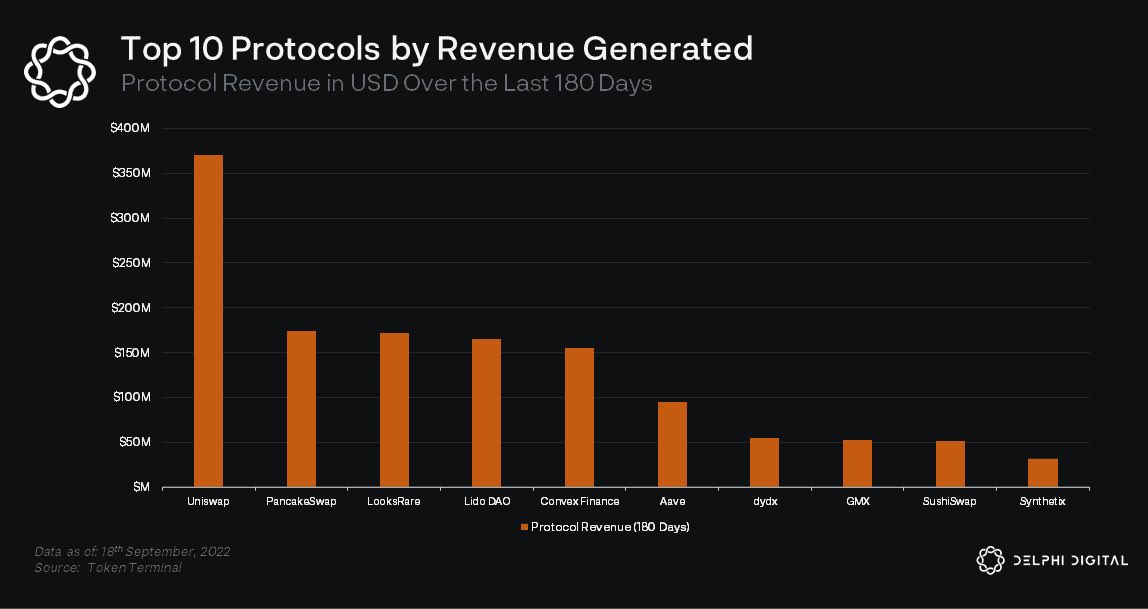
Task: Select the chart title text
Action: (x=437, y=48)
